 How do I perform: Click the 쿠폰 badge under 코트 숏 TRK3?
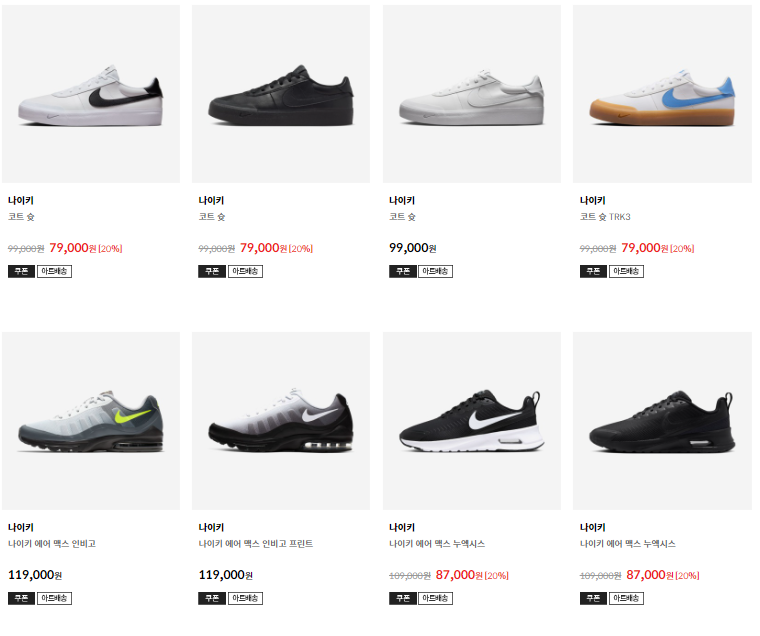point(592,271)
